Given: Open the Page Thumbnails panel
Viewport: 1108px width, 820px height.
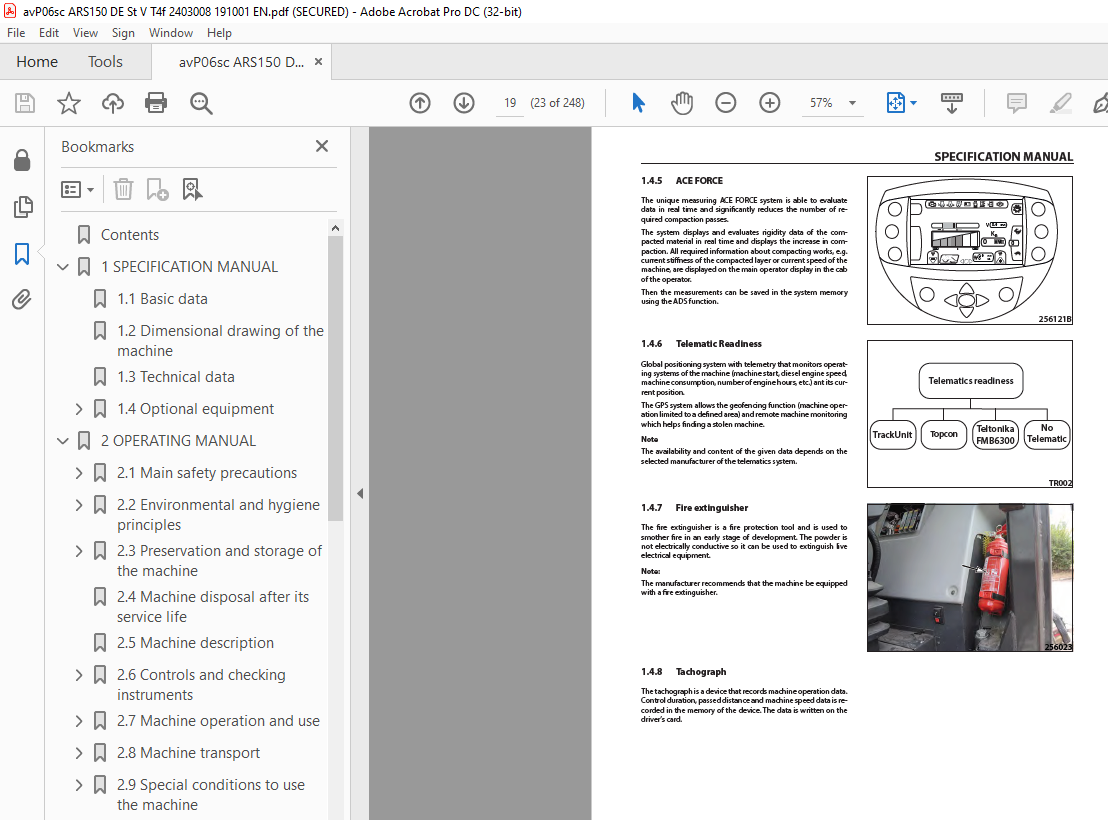Looking at the screenshot, I should coord(23,207).
